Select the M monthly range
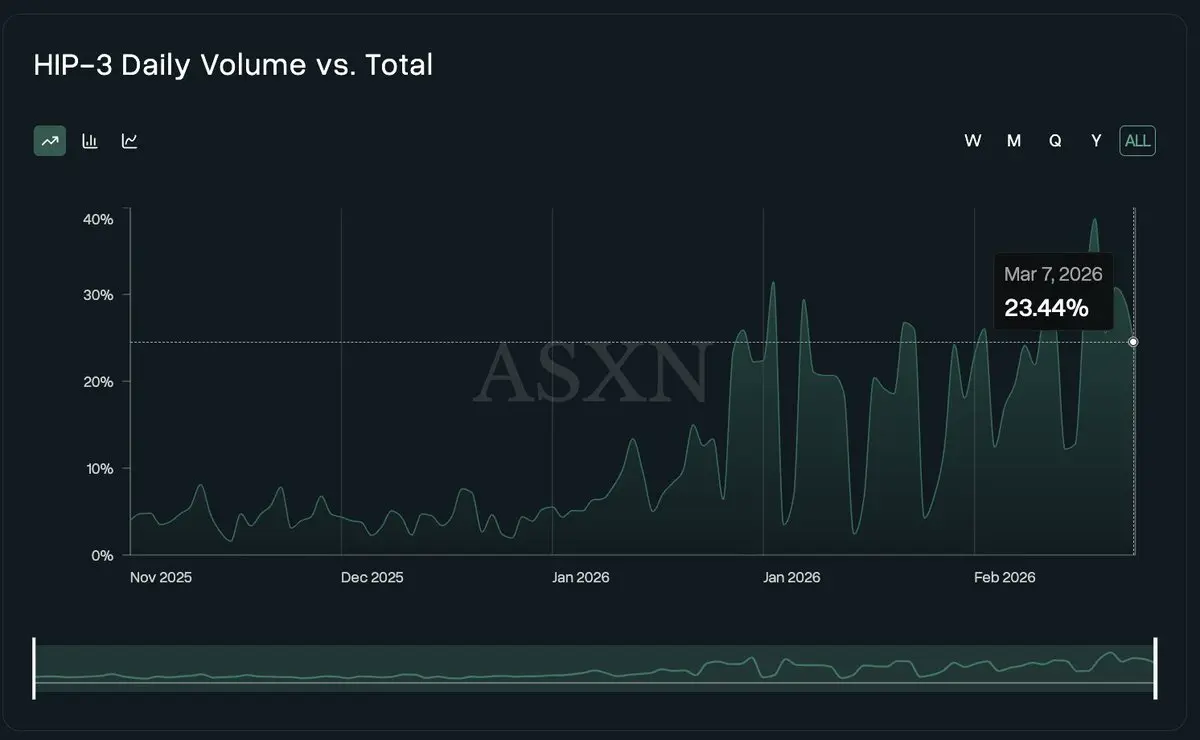Screen dimensions: 1200x740 [x=1014, y=141]
